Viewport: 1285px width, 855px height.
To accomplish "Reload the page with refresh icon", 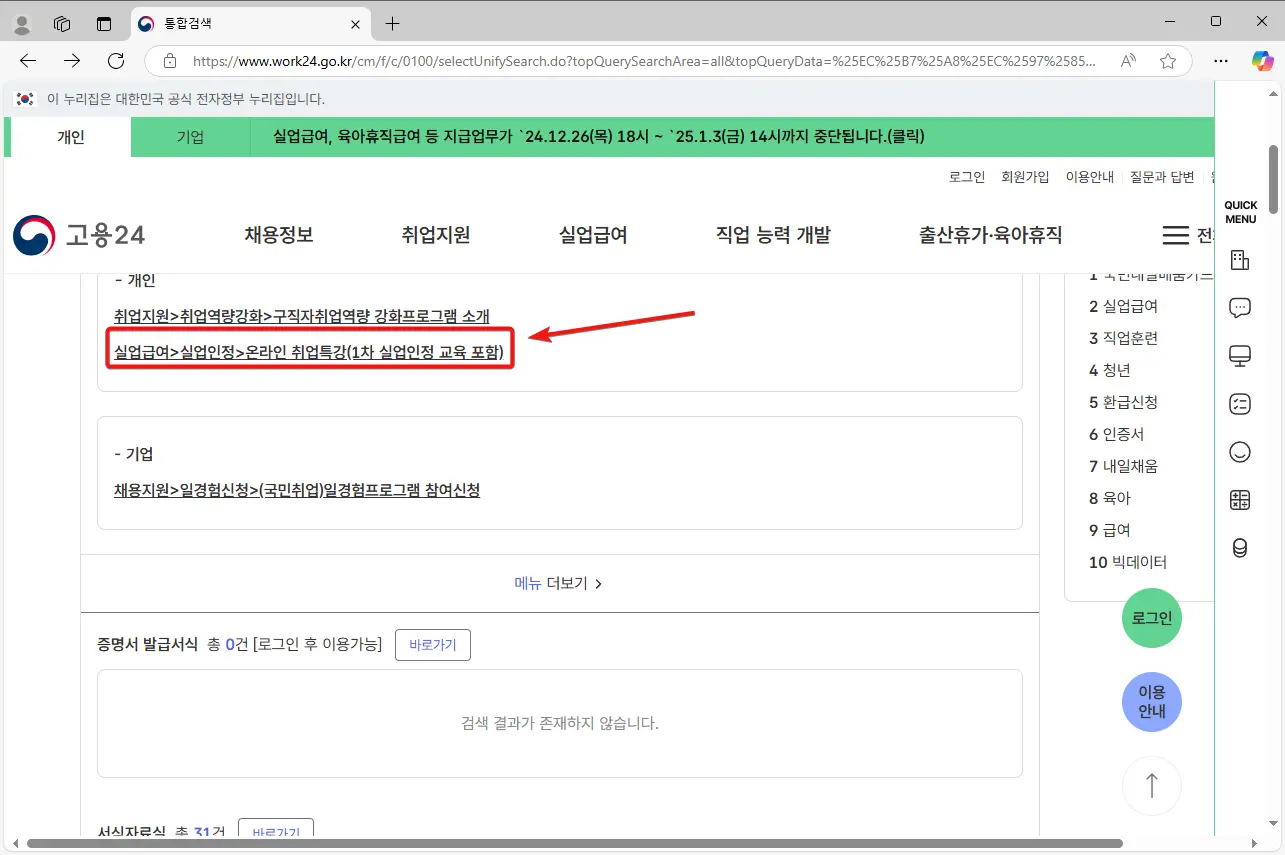I will 116,61.
